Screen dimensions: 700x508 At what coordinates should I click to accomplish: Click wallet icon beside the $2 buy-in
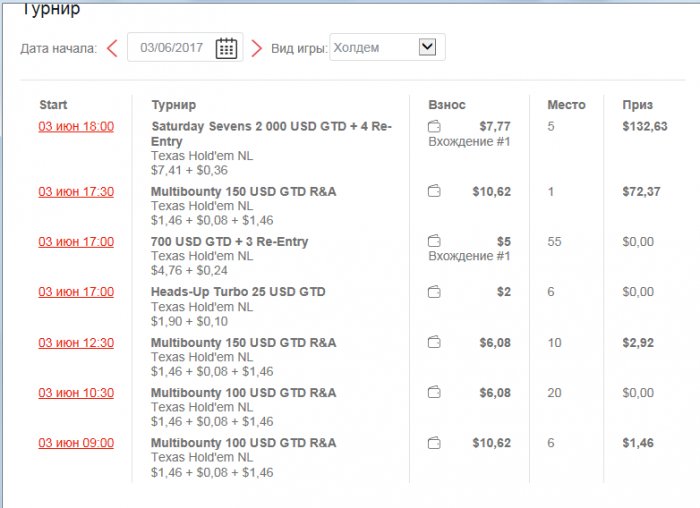tap(434, 292)
